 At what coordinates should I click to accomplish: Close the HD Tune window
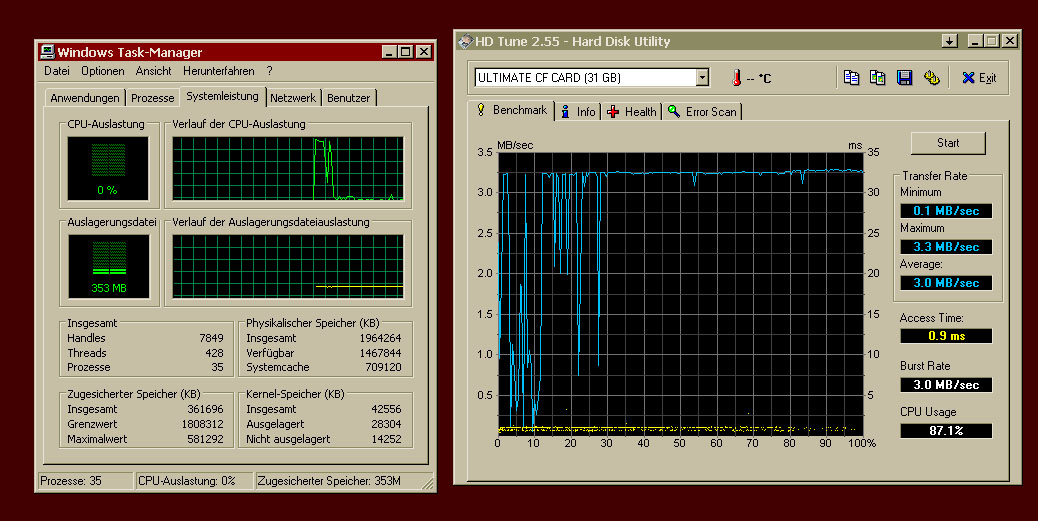click(1010, 41)
